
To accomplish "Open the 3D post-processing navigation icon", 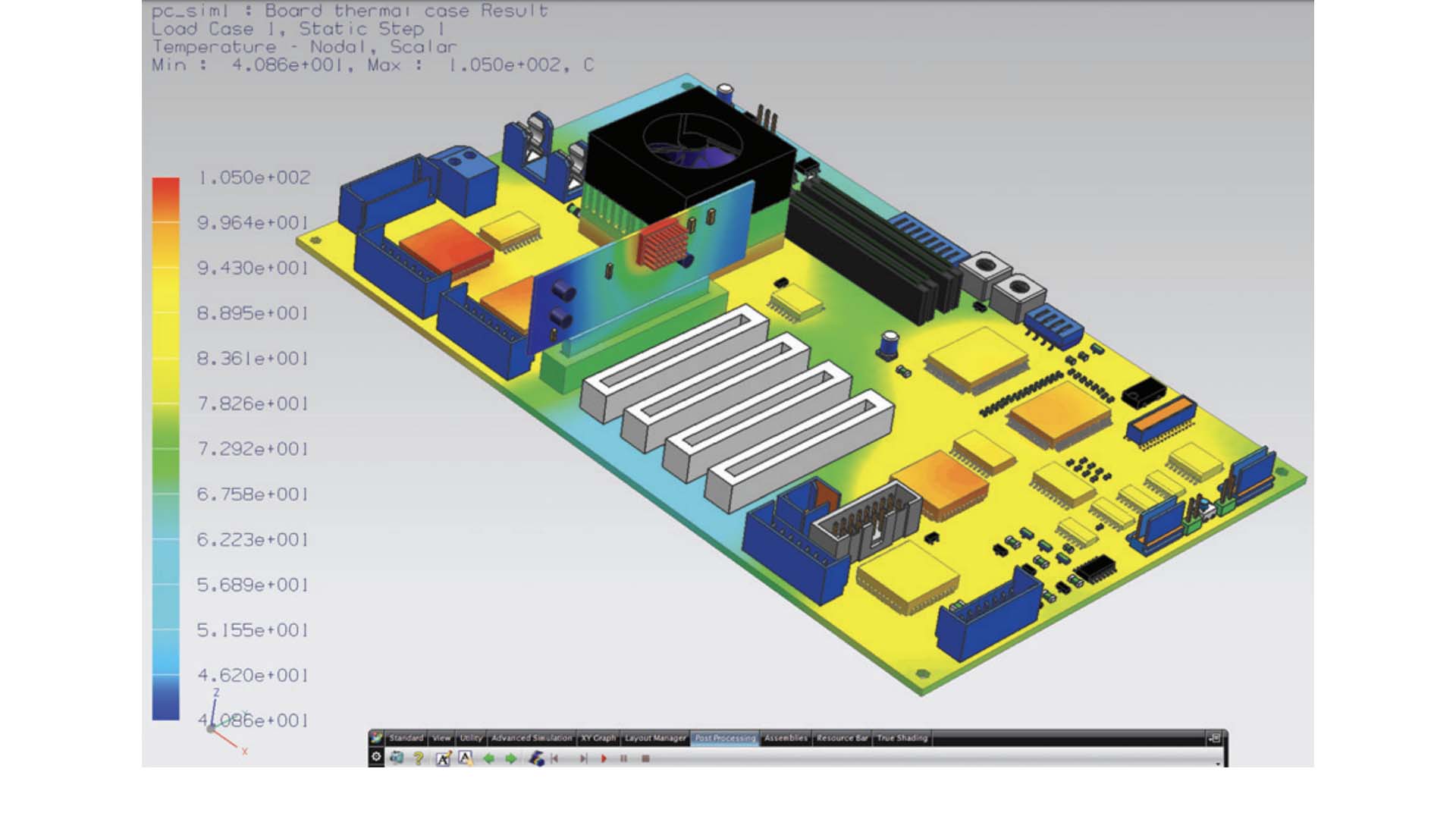I will point(538,758).
